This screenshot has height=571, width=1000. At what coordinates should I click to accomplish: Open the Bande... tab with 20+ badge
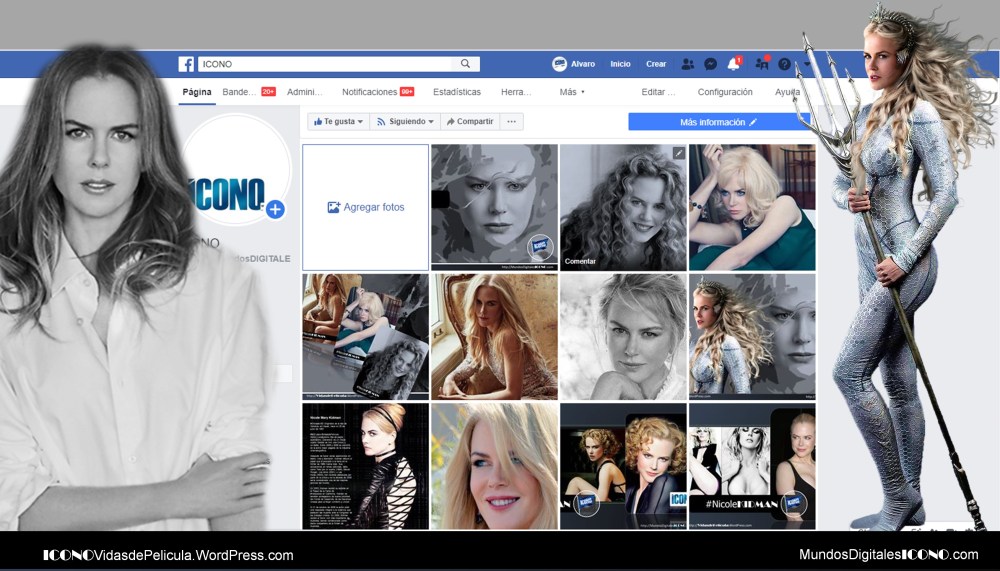click(249, 92)
